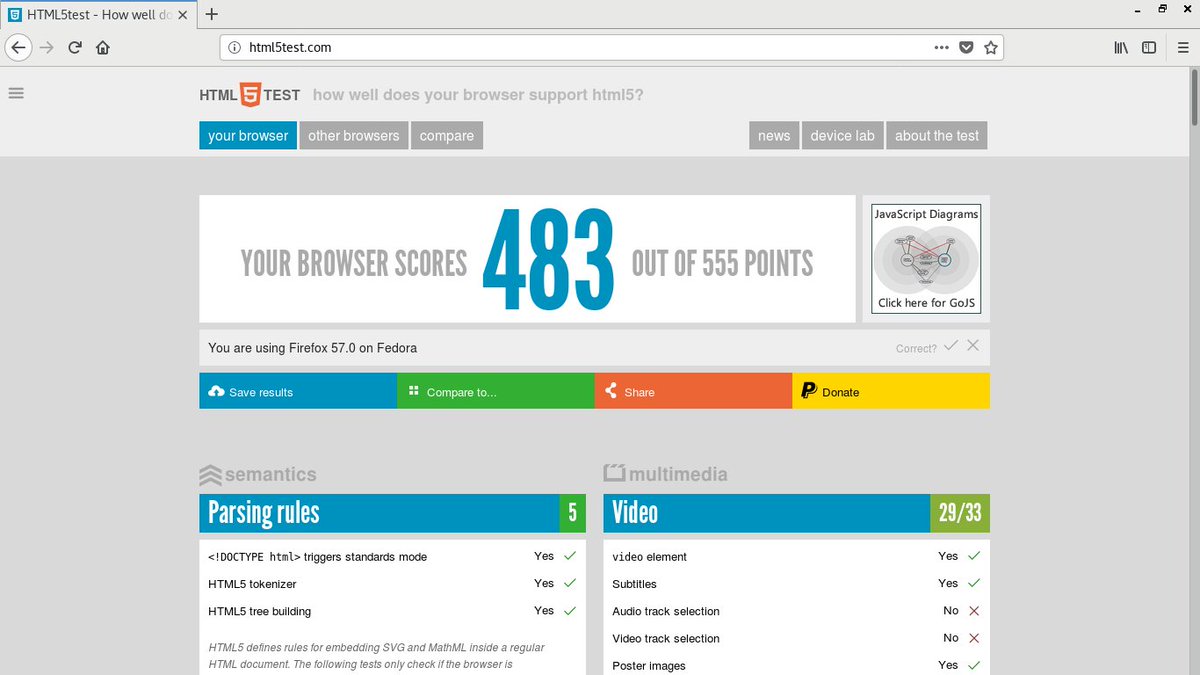1200x675 pixels.
Task: Click 'Poster images' row text
Action: tap(649, 666)
